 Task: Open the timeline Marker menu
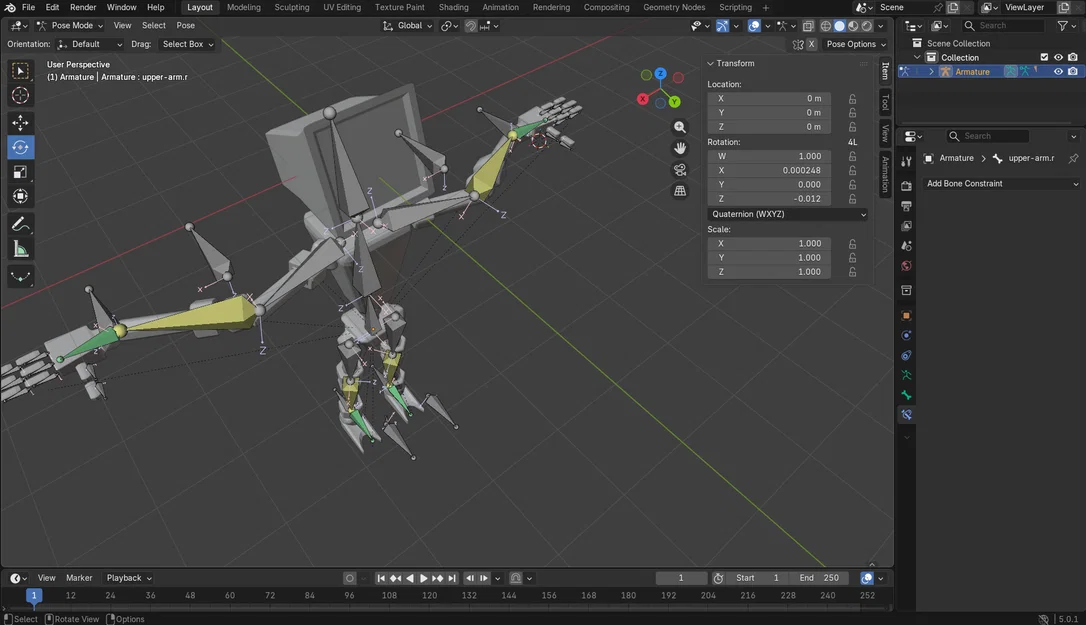[x=79, y=578]
